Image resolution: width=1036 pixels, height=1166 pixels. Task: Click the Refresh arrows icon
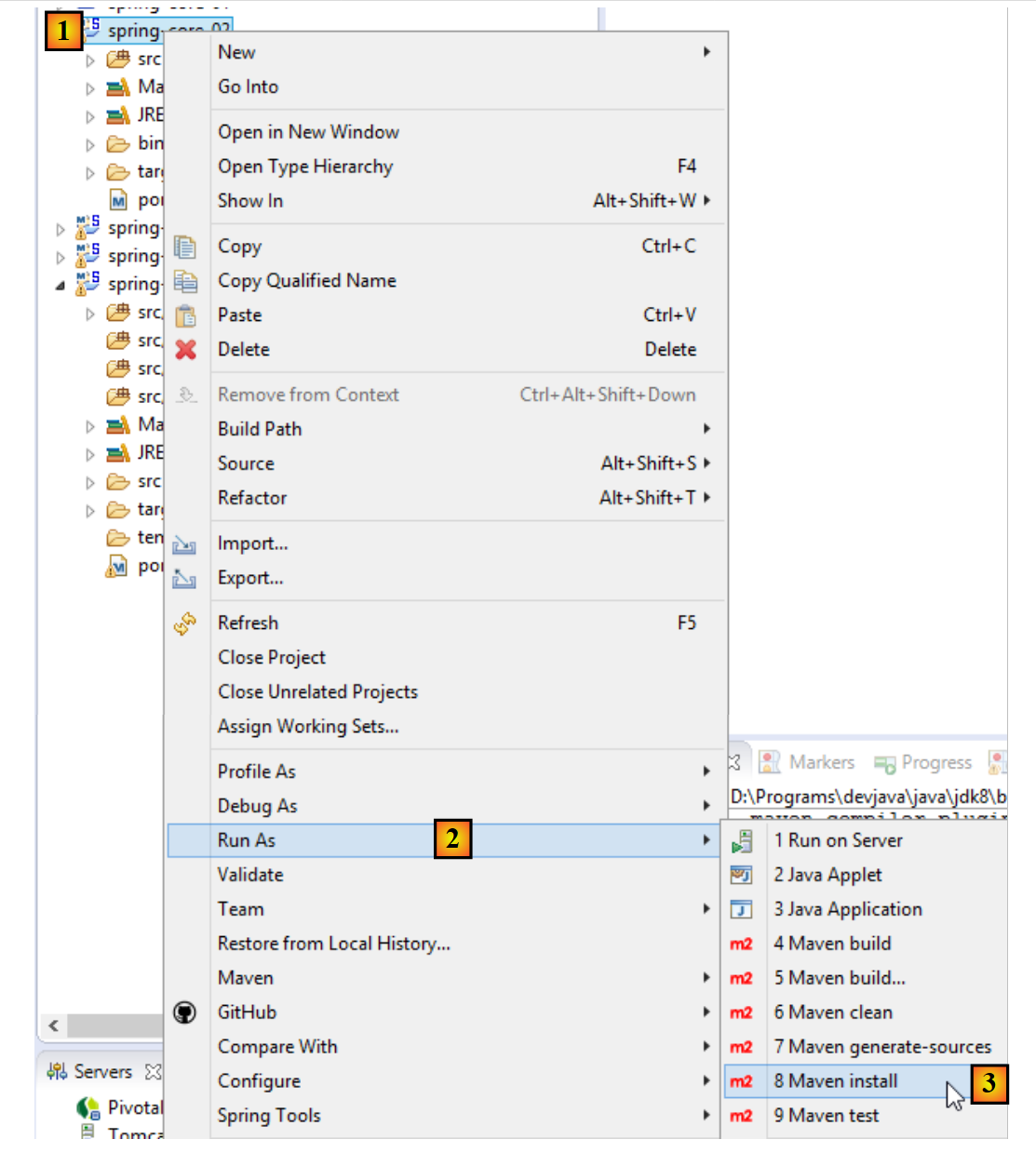click(x=185, y=623)
